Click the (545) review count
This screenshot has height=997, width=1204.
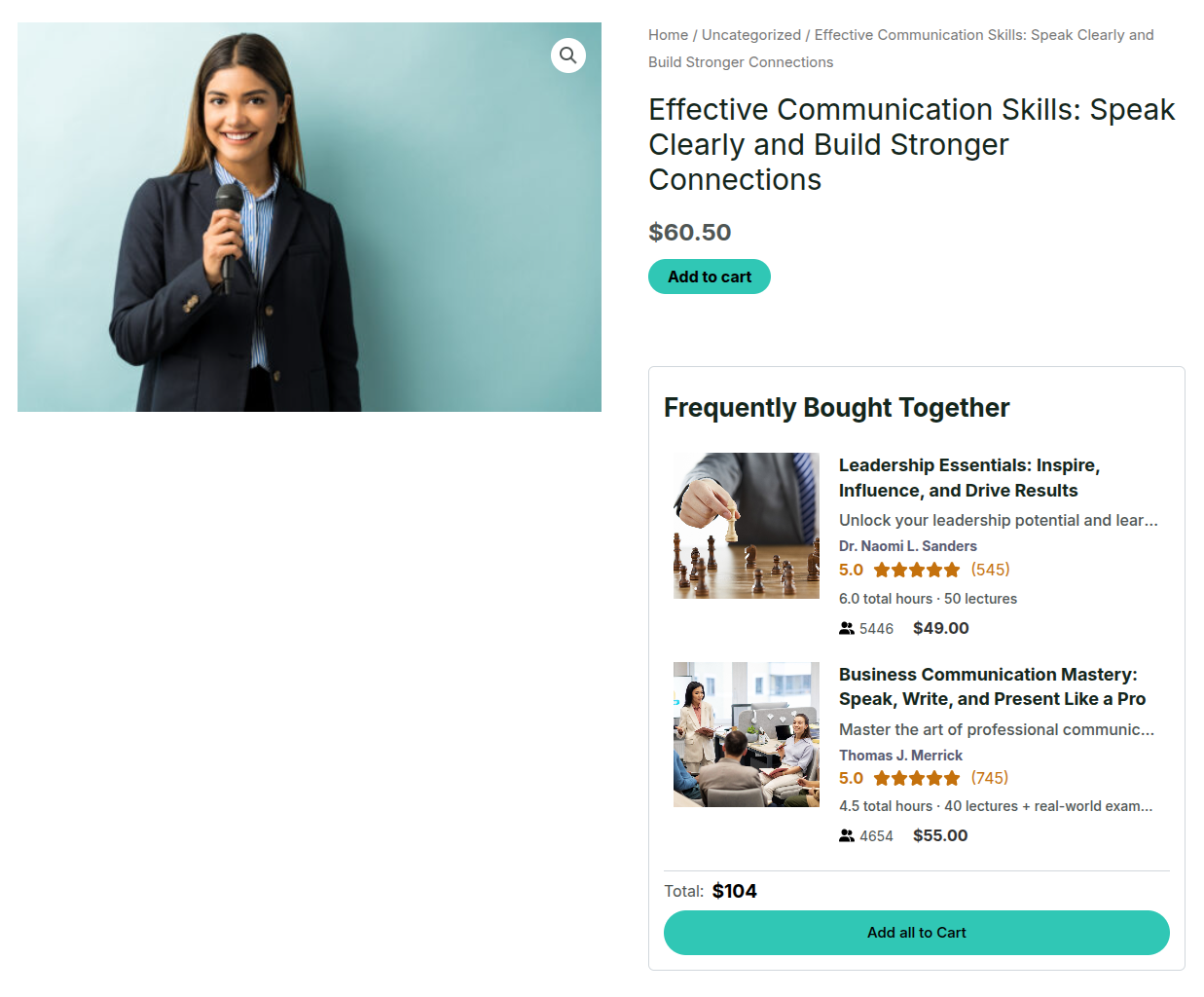990,570
